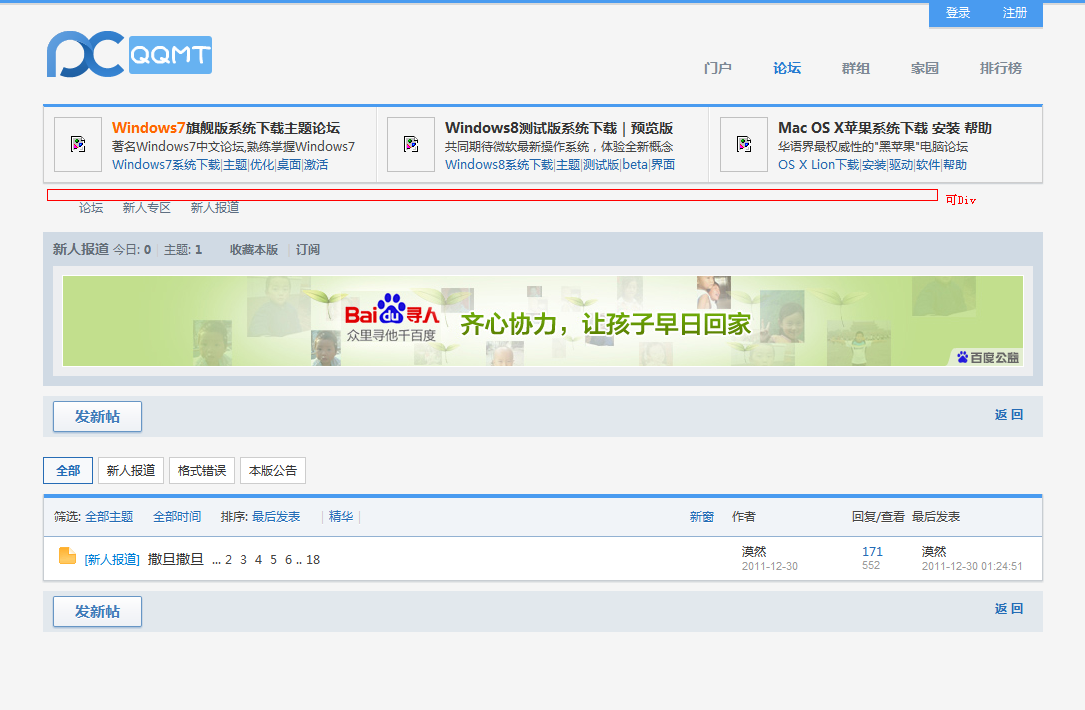The height and width of the screenshot is (710, 1085).
Task: Click the Windows8 forum thumbnail icon
Action: click(411, 144)
